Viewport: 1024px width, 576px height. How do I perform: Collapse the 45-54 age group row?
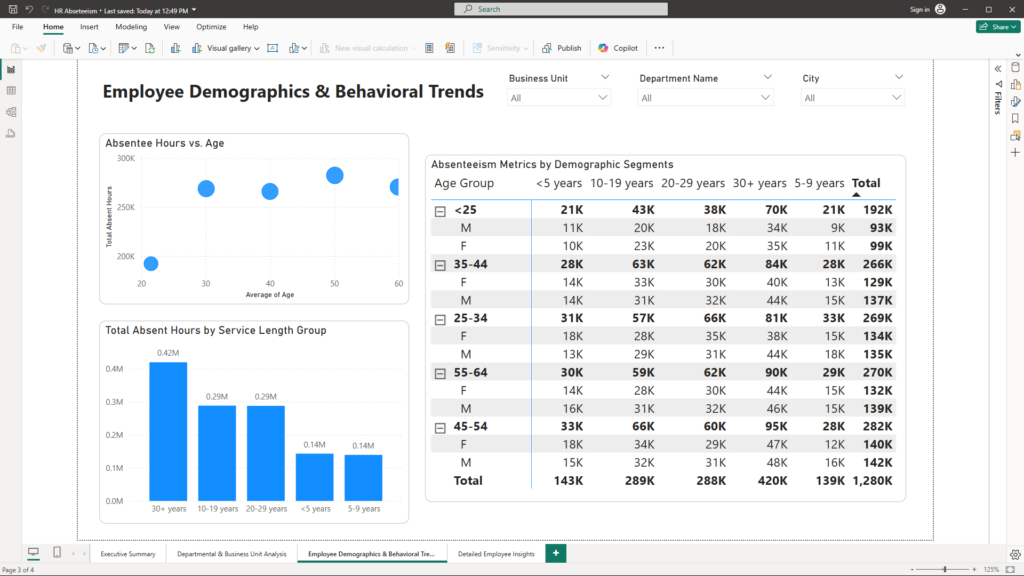click(439, 427)
